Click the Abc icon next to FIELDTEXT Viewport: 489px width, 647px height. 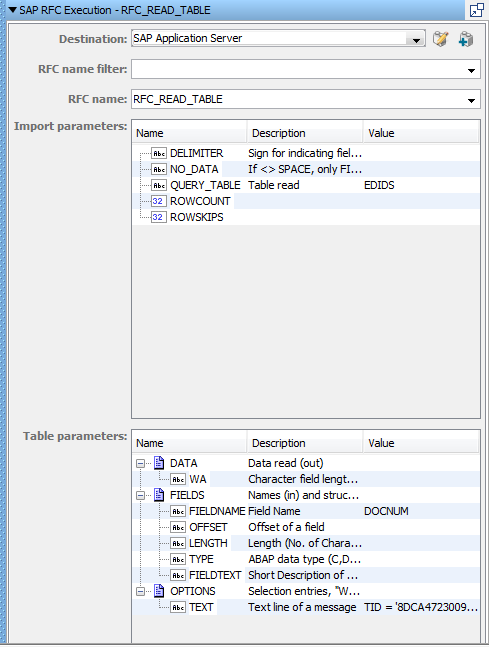point(178,576)
